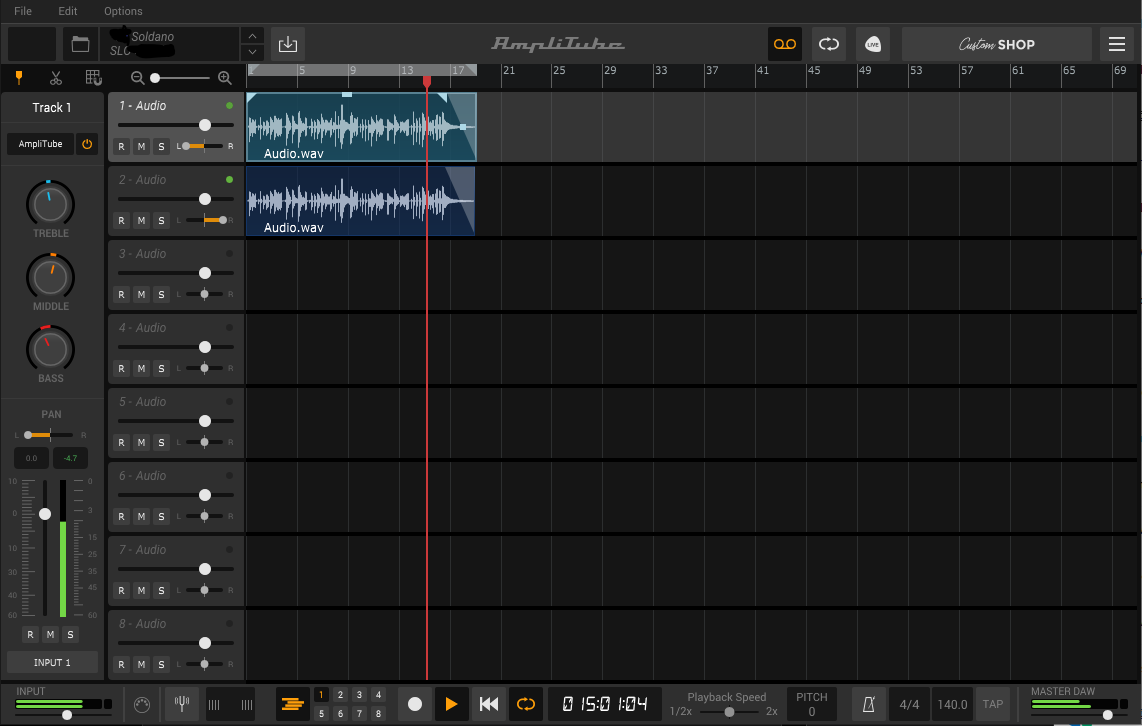
Task: Solo track 1 - Audio
Action: pos(161,146)
